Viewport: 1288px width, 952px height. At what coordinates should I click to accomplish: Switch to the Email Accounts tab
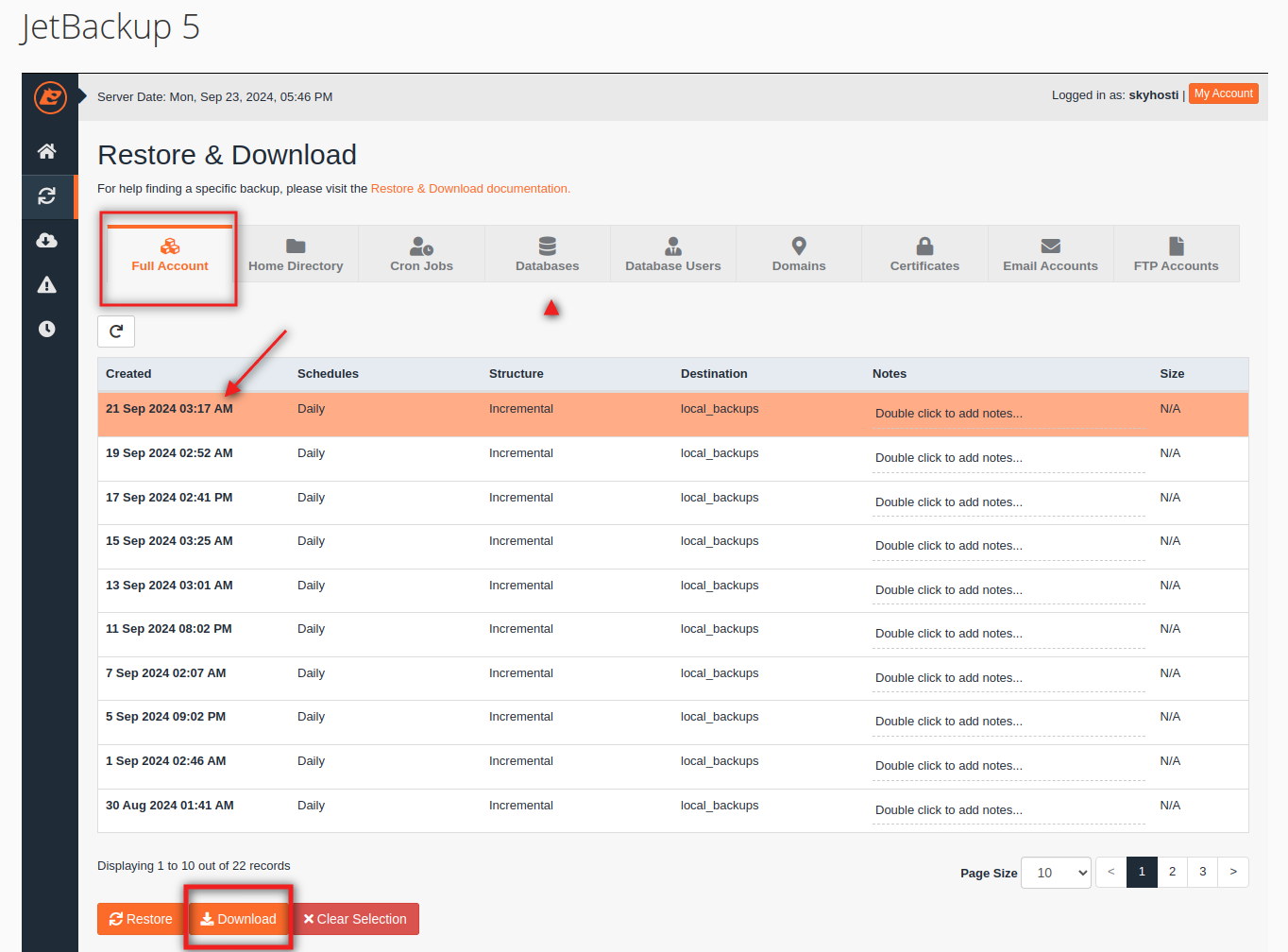click(x=1050, y=254)
